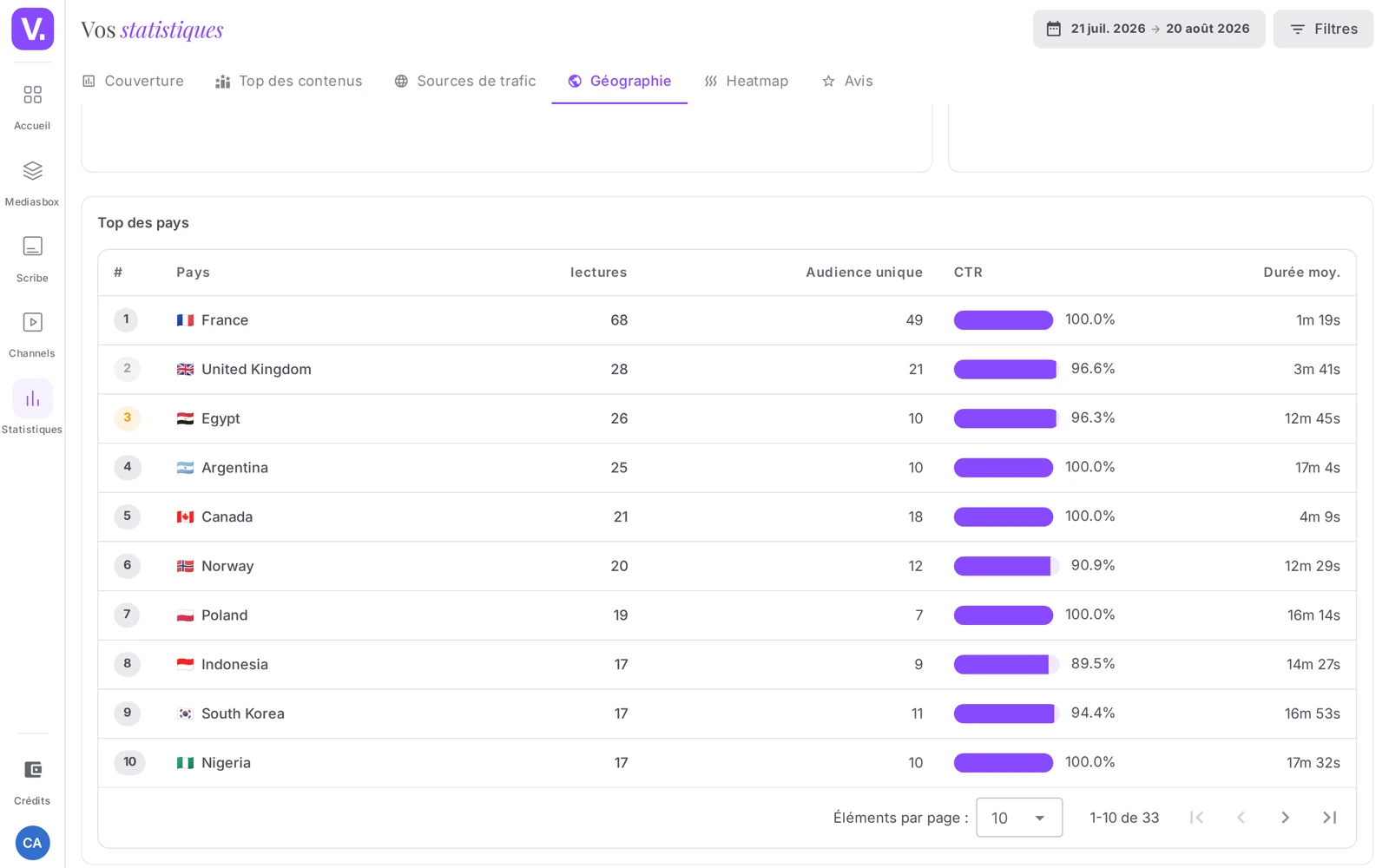Switch to Top des contenus tab

coord(288,81)
